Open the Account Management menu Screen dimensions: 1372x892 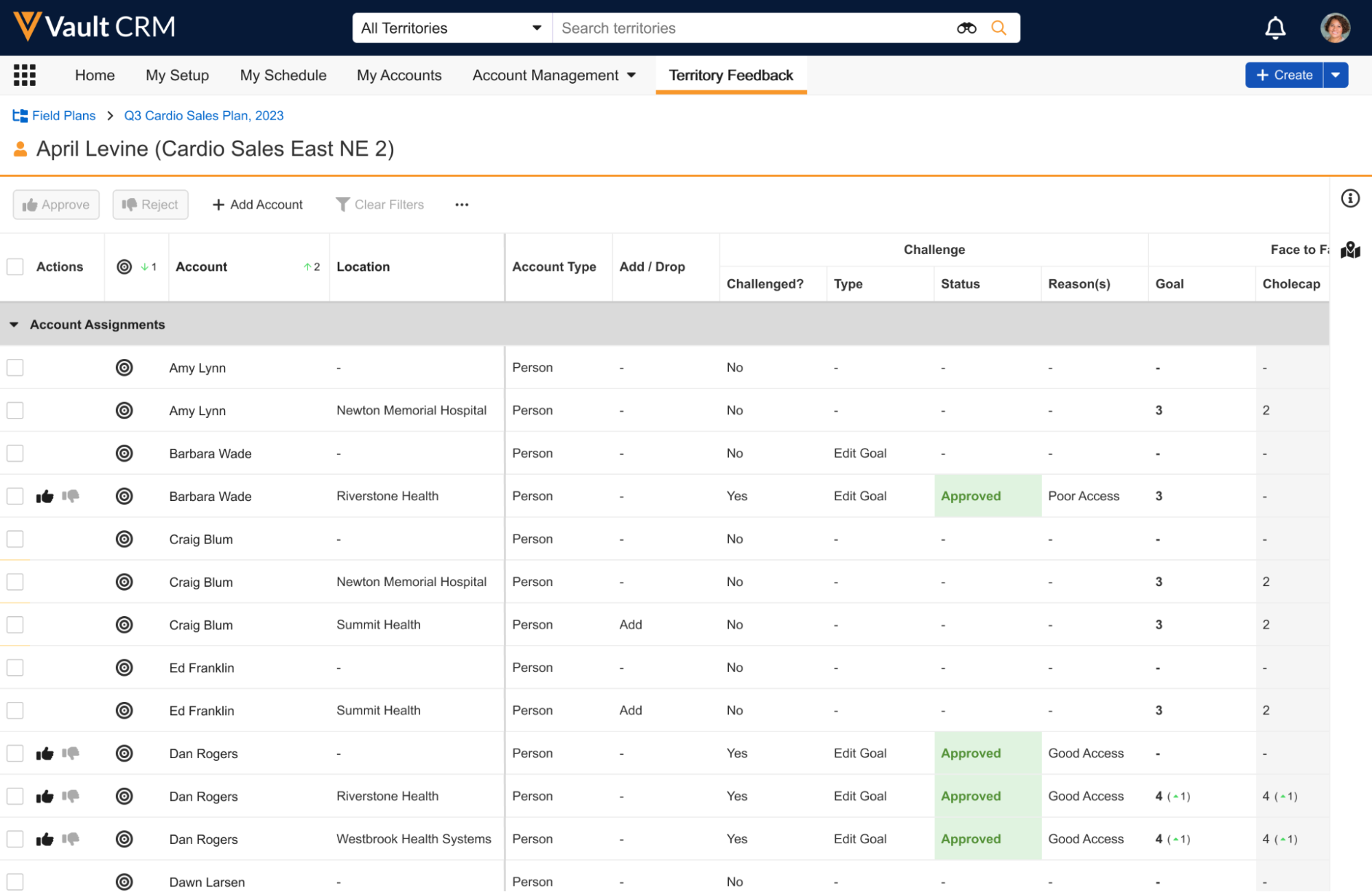click(553, 75)
